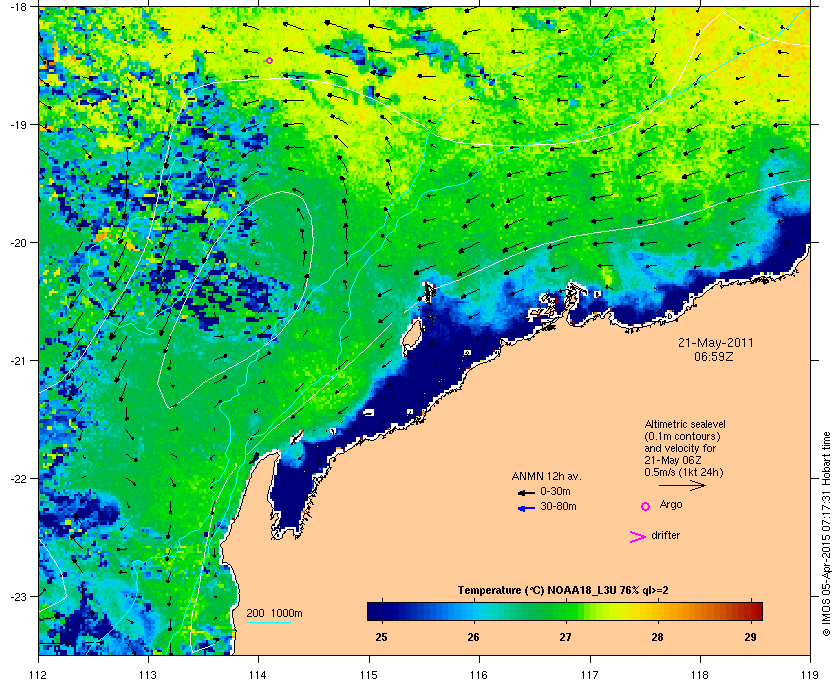840x680 pixels.
Task: Click the magenta Argo float circle on the map
Action: click(x=269, y=61)
